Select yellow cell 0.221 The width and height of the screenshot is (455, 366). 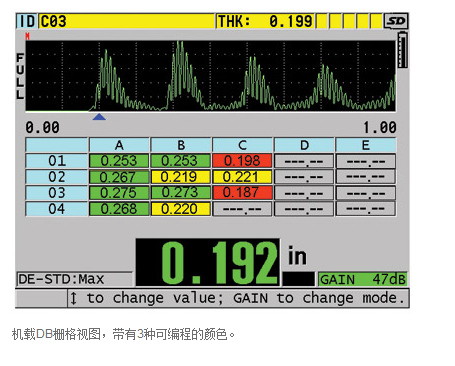click(242, 177)
